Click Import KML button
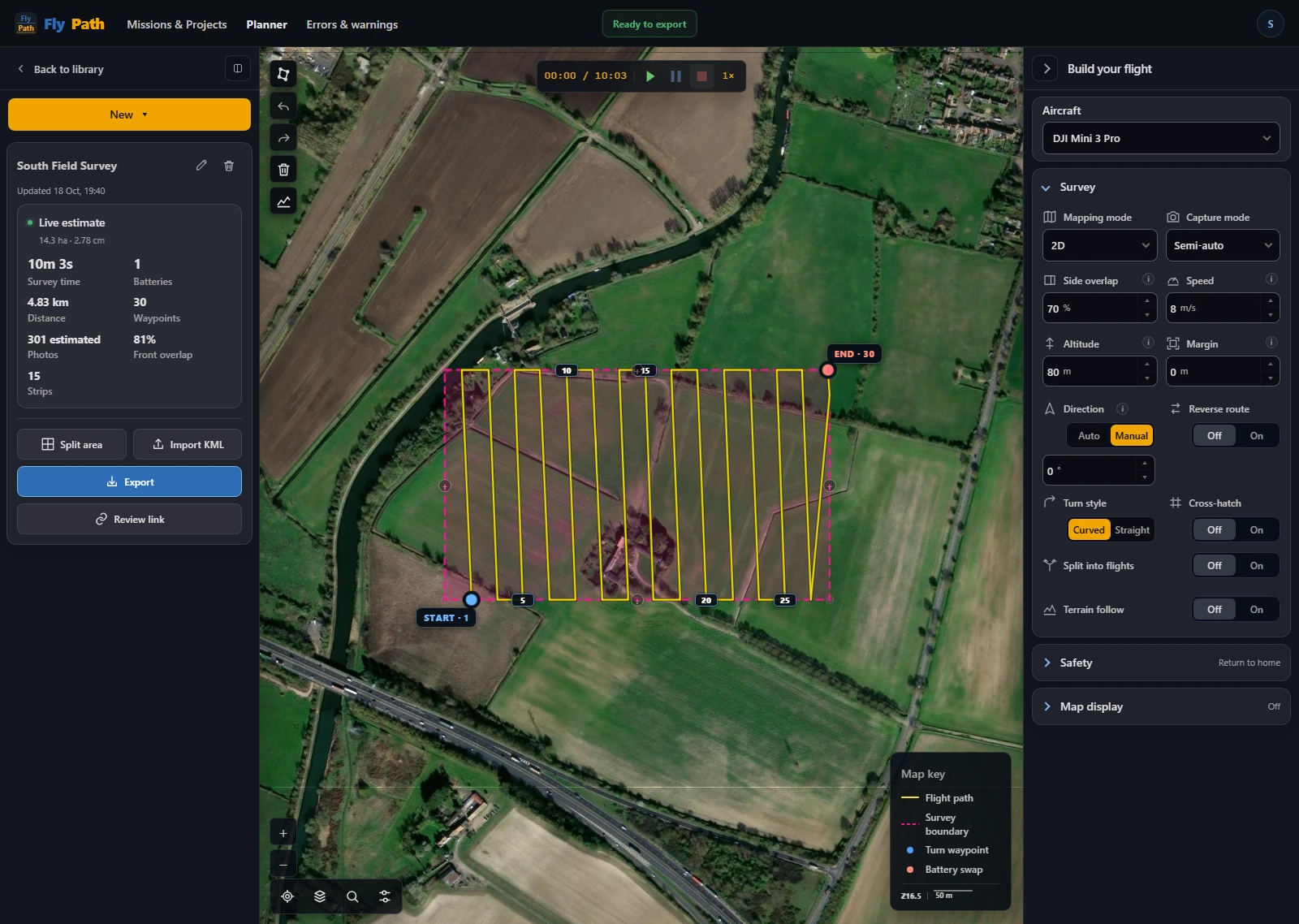This screenshot has width=1299, height=924. pyautogui.click(x=188, y=444)
